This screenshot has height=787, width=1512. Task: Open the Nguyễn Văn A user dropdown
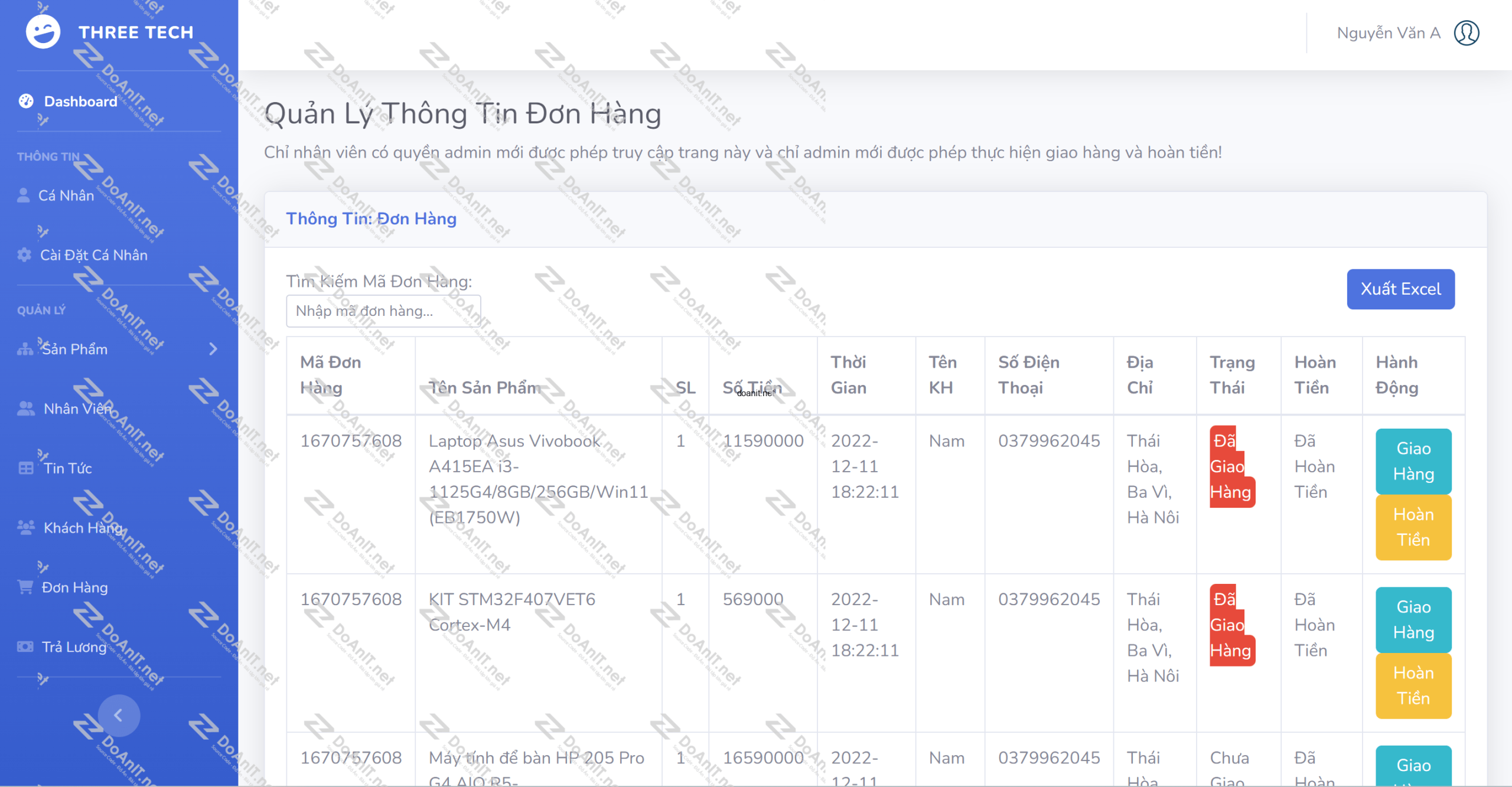click(1408, 33)
